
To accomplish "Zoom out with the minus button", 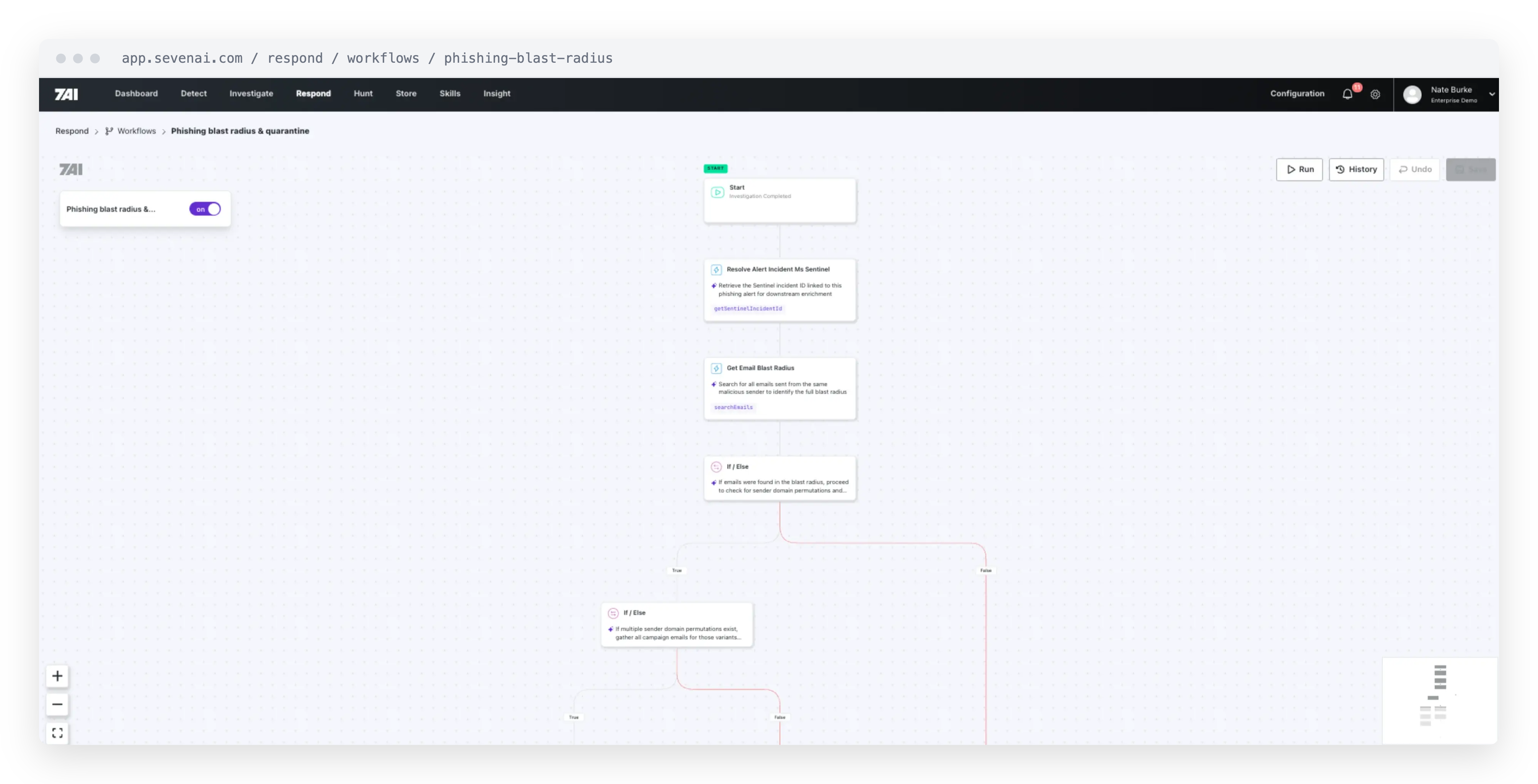I will (x=57, y=704).
